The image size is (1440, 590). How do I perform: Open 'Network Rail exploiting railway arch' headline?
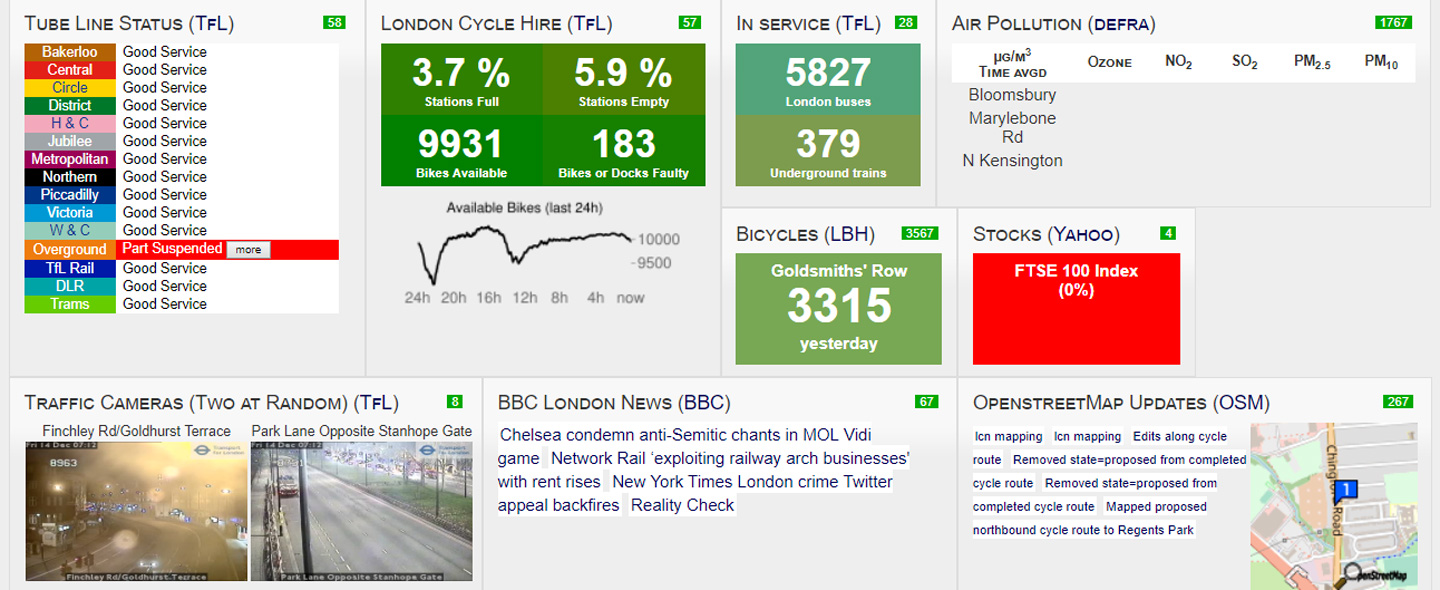click(x=706, y=470)
